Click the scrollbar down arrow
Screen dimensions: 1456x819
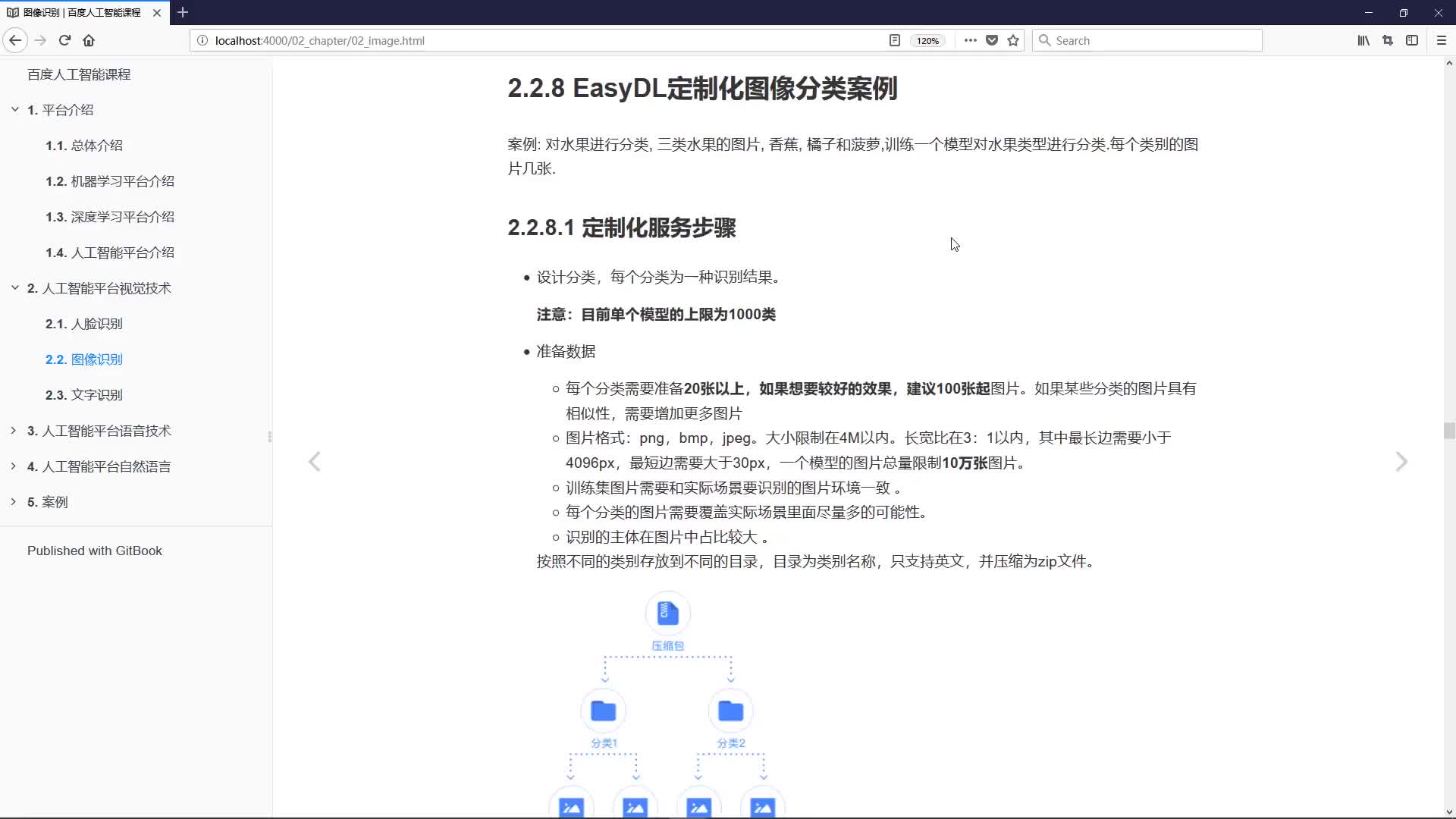1449,811
